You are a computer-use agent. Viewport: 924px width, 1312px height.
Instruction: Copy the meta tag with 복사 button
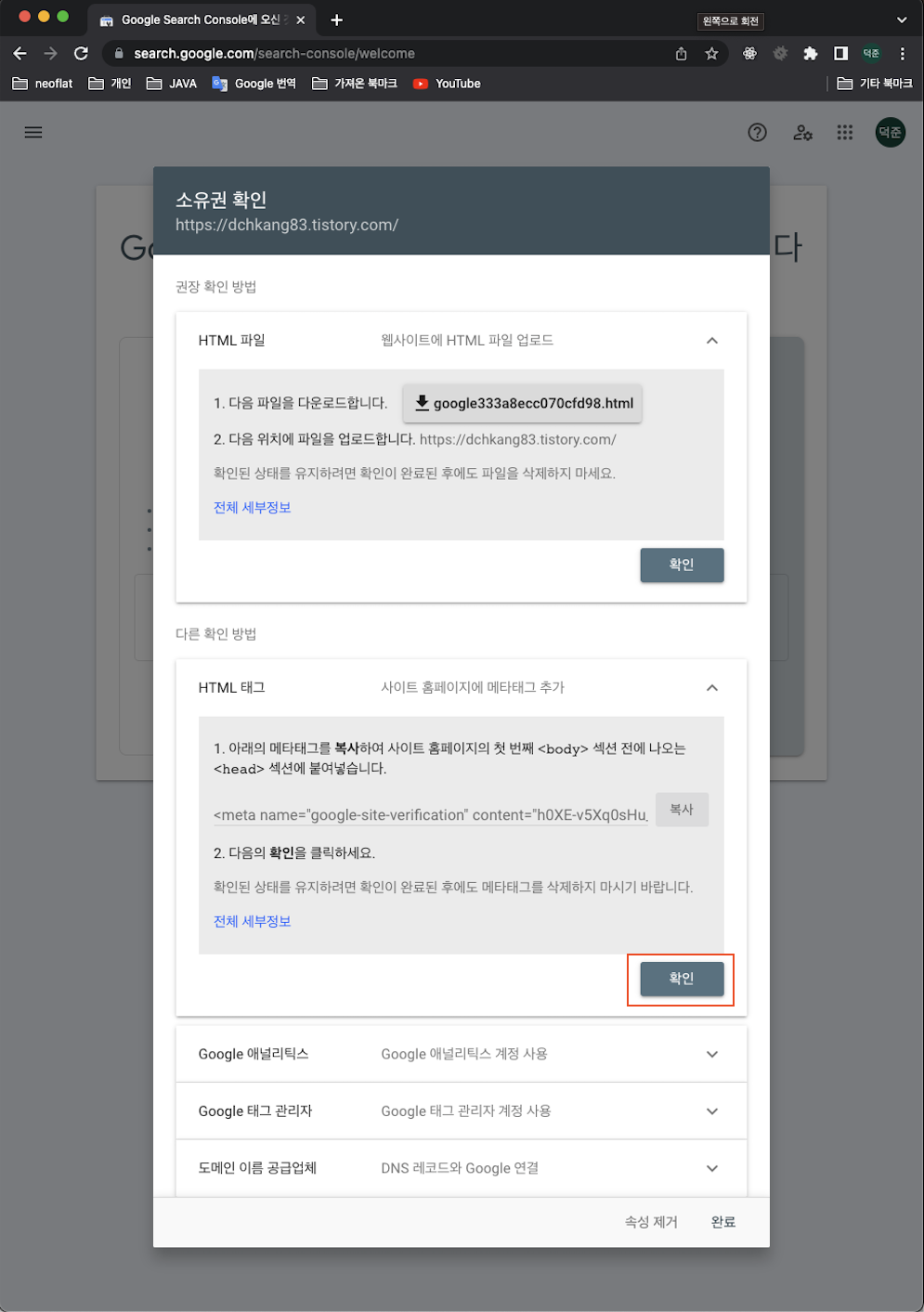click(x=682, y=810)
